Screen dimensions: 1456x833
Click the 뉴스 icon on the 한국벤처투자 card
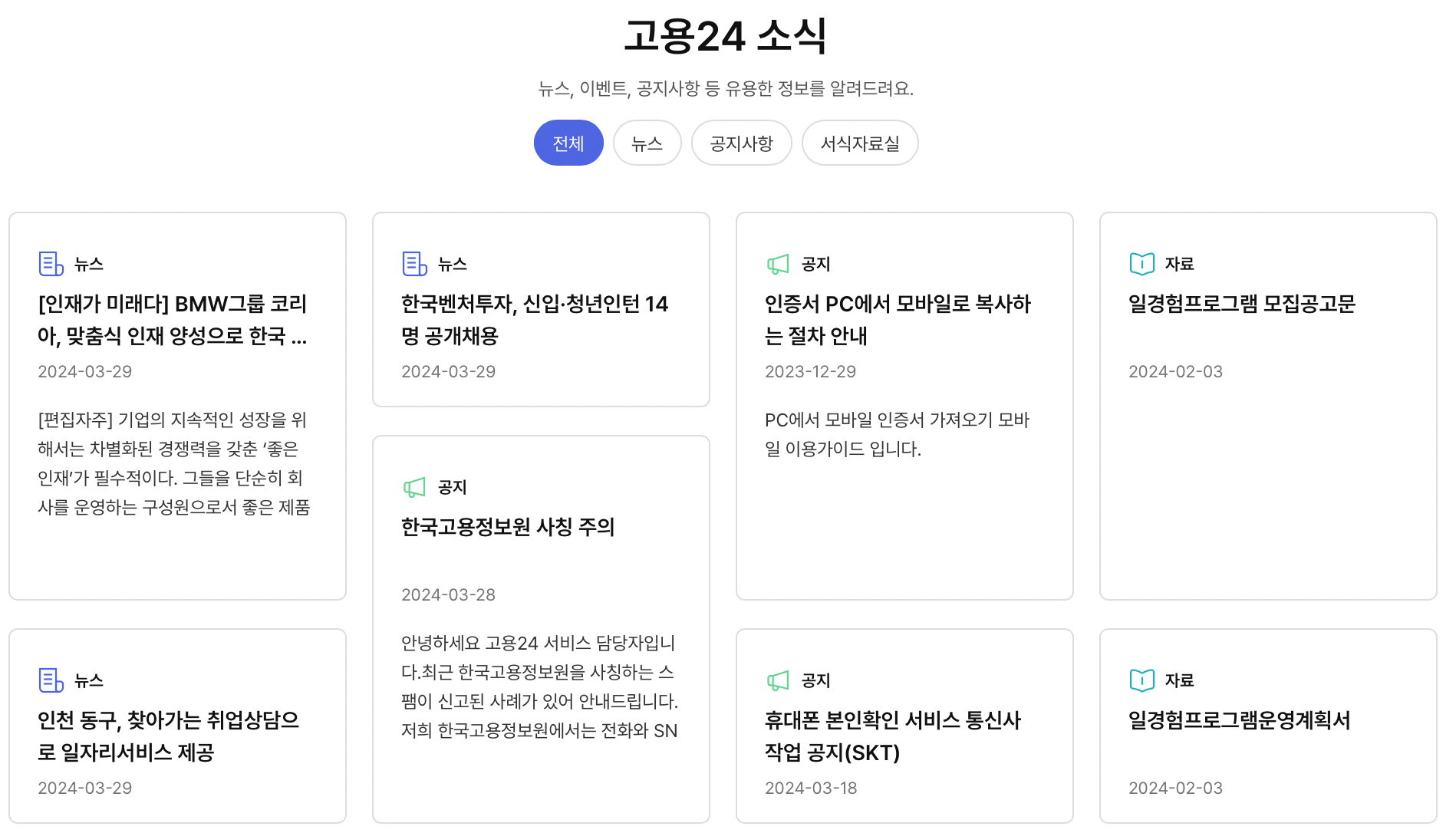point(414,263)
